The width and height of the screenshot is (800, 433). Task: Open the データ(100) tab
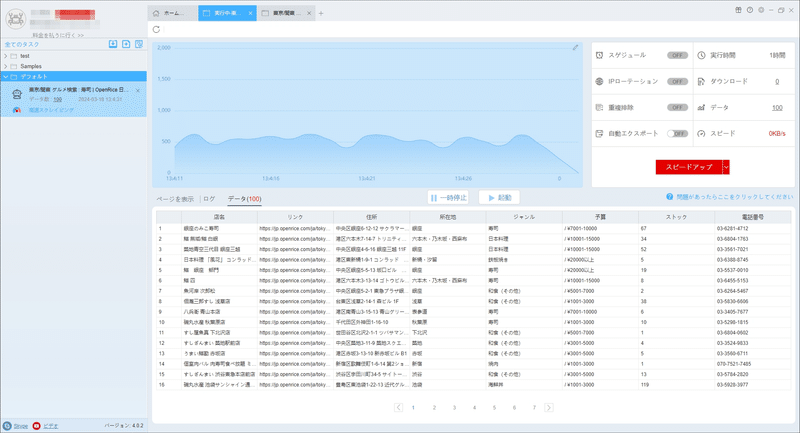coord(244,199)
